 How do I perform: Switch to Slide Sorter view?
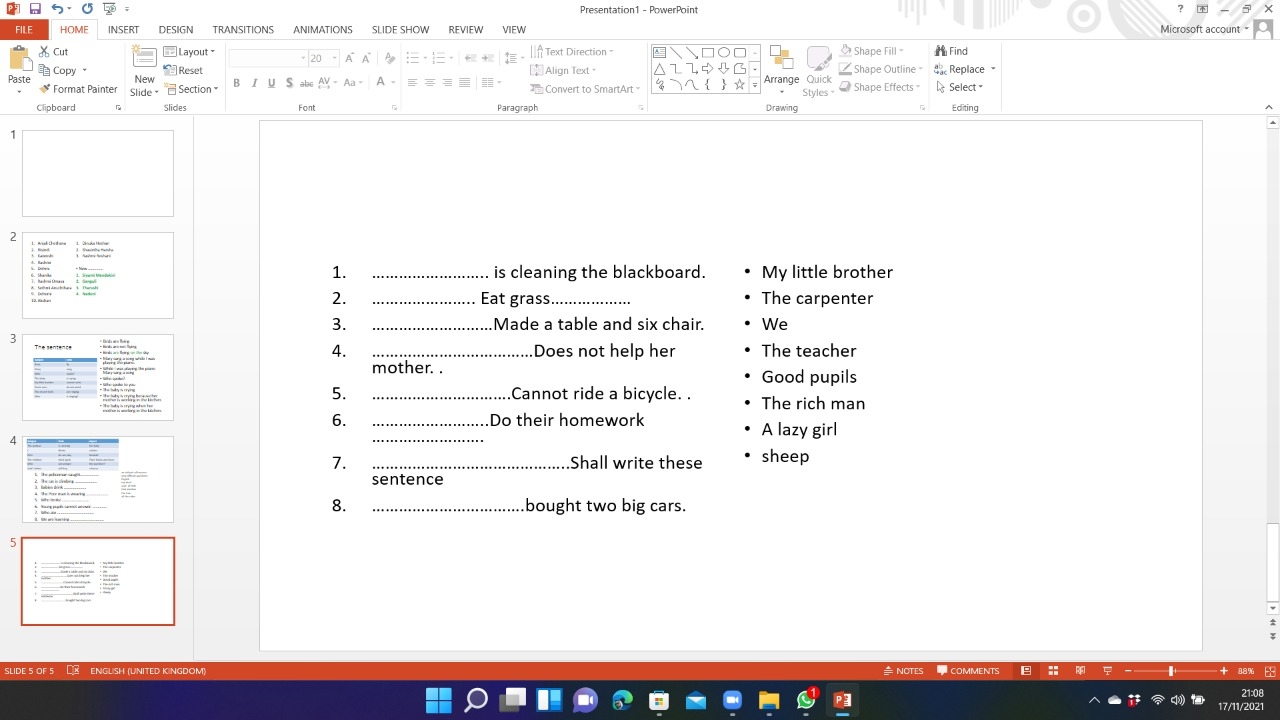pos(1053,671)
